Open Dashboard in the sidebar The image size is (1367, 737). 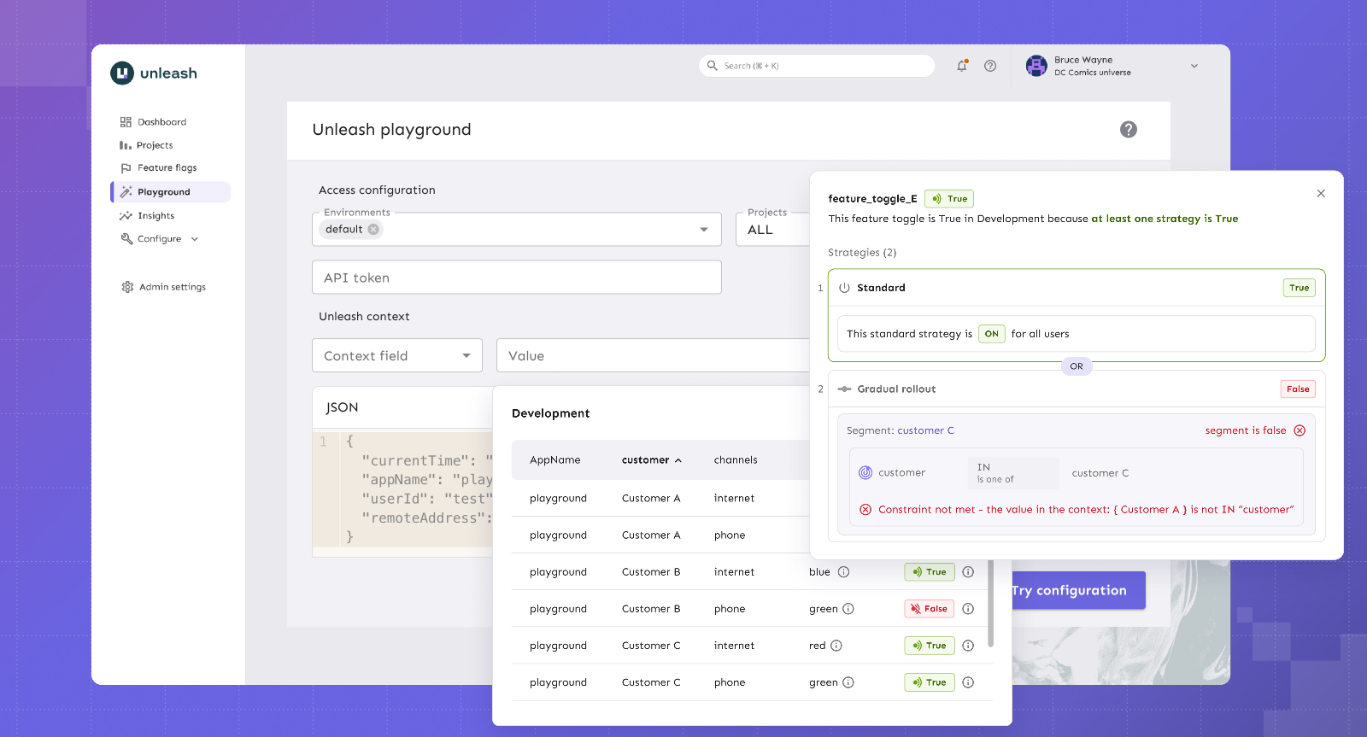(153, 122)
